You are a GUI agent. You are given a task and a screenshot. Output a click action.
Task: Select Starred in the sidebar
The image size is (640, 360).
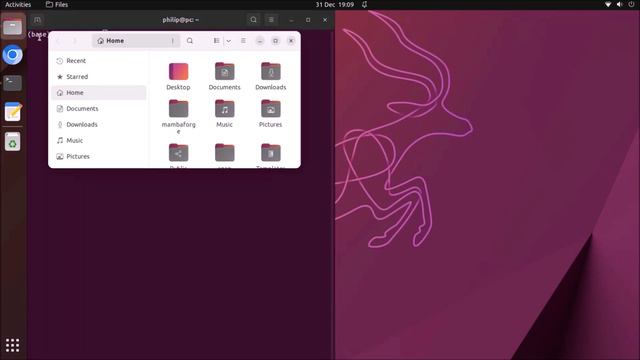99,77
